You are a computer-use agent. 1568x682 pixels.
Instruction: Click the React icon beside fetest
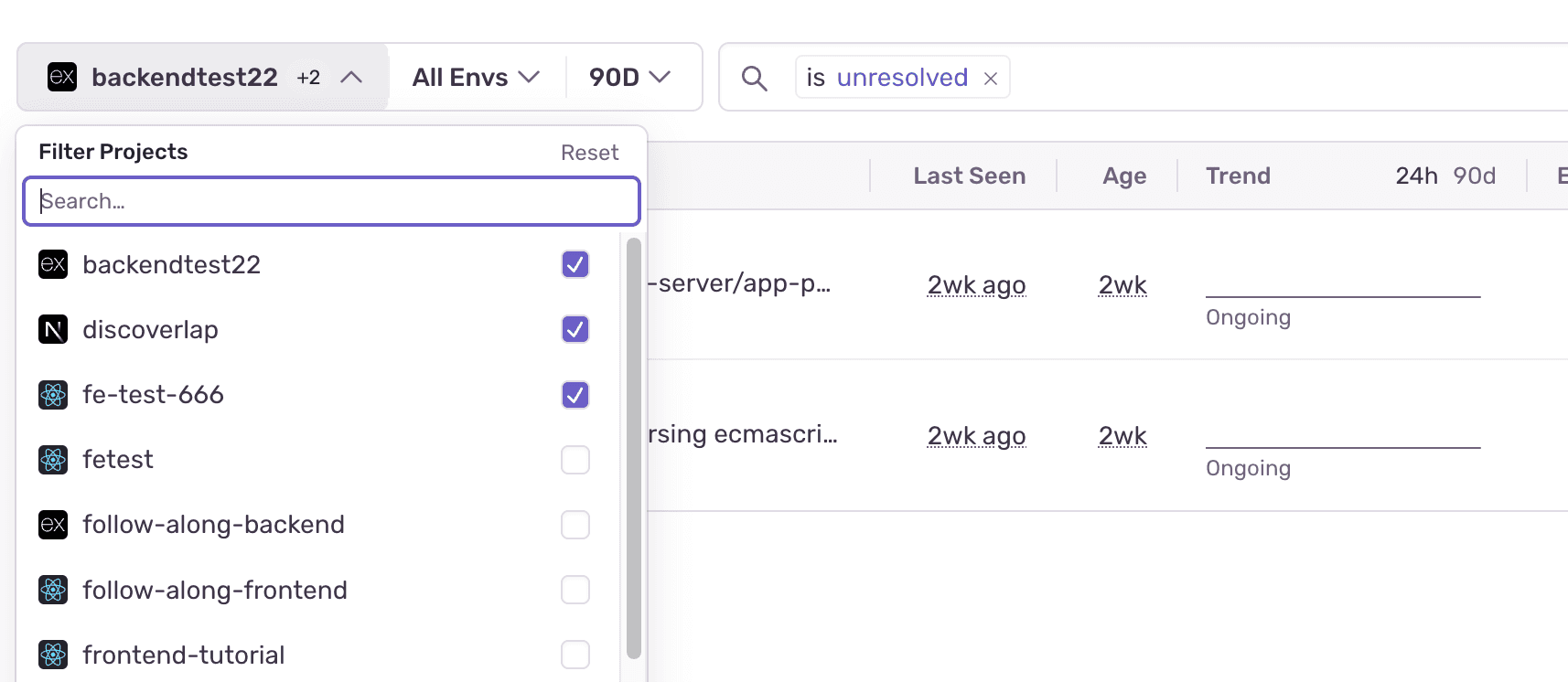[x=54, y=460]
